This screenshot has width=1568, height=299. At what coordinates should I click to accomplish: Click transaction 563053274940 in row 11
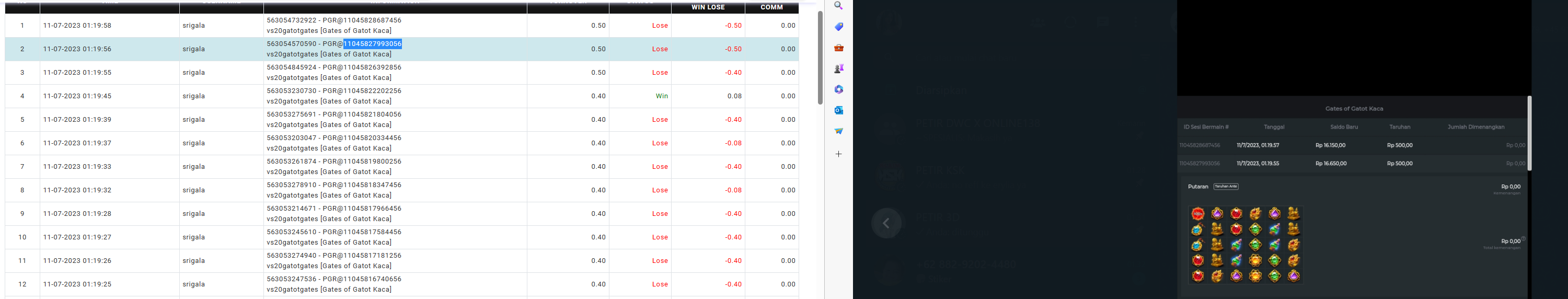(x=292, y=256)
